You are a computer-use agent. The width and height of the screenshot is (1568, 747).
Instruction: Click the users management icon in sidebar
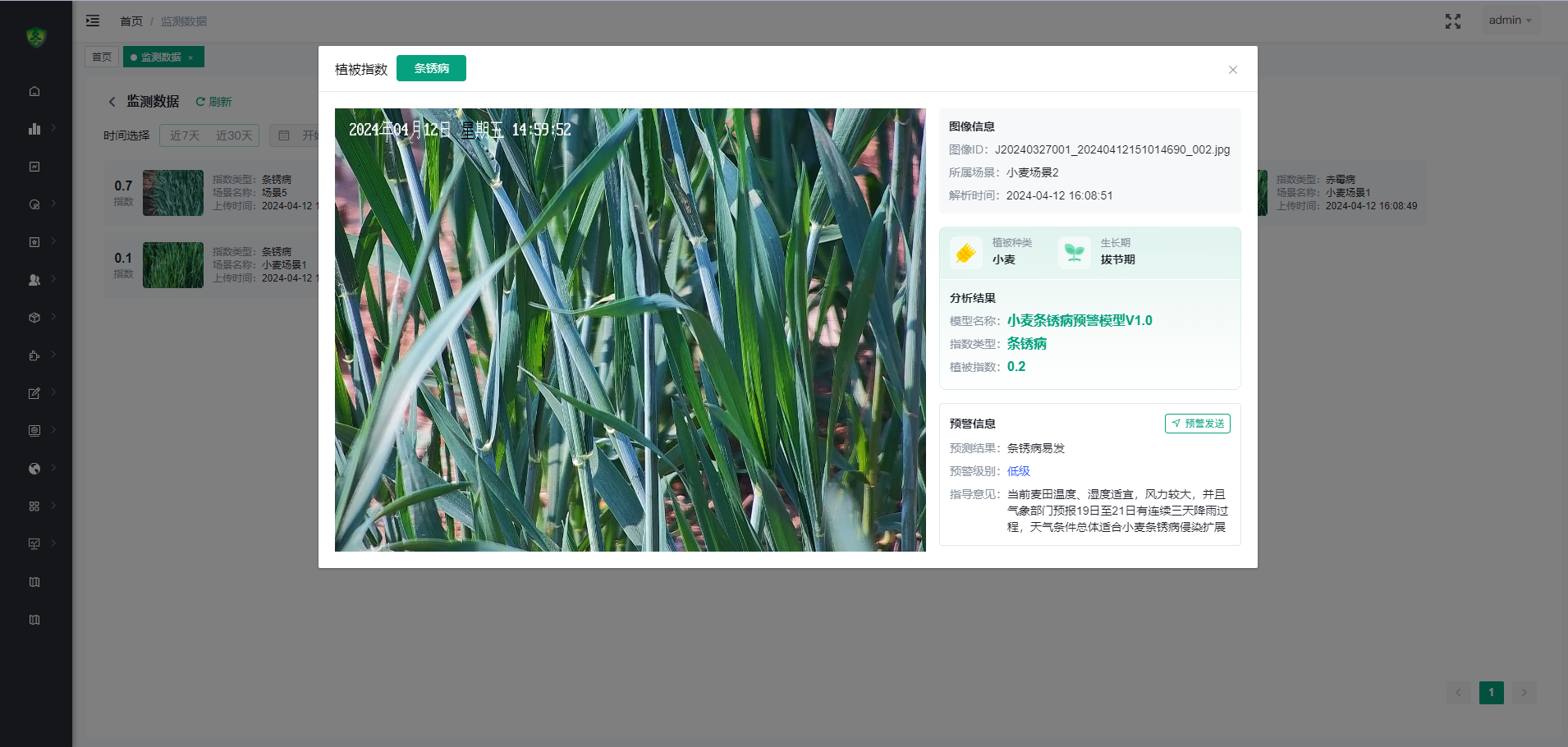tap(34, 279)
